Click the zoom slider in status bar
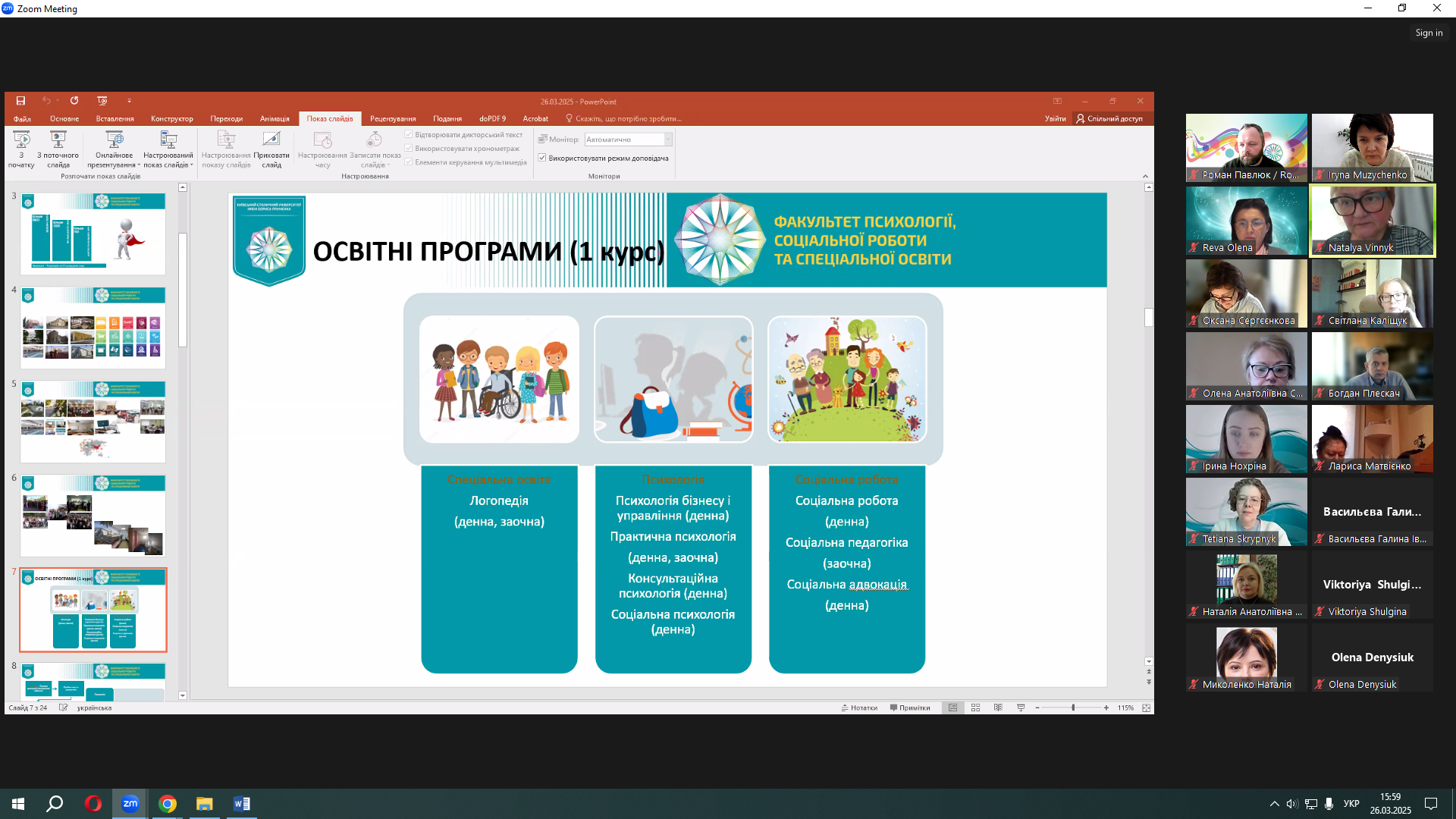 coord(1072,708)
